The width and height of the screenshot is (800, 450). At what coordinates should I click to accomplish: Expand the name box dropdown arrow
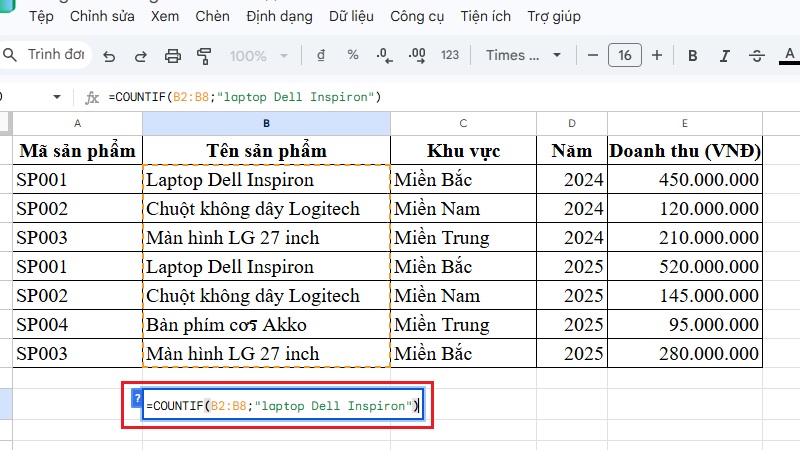click(x=57, y=97)
